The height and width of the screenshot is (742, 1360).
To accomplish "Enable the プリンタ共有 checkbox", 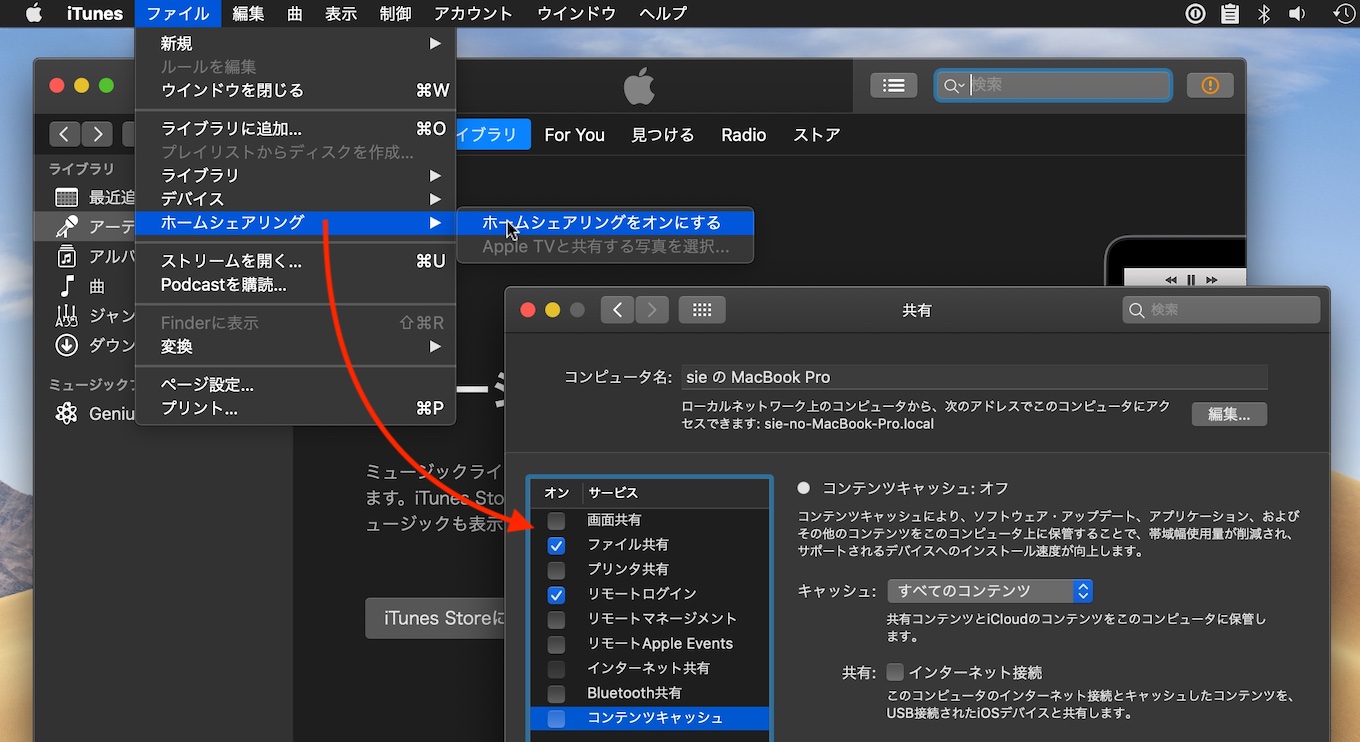I will (x=556, y=570).
